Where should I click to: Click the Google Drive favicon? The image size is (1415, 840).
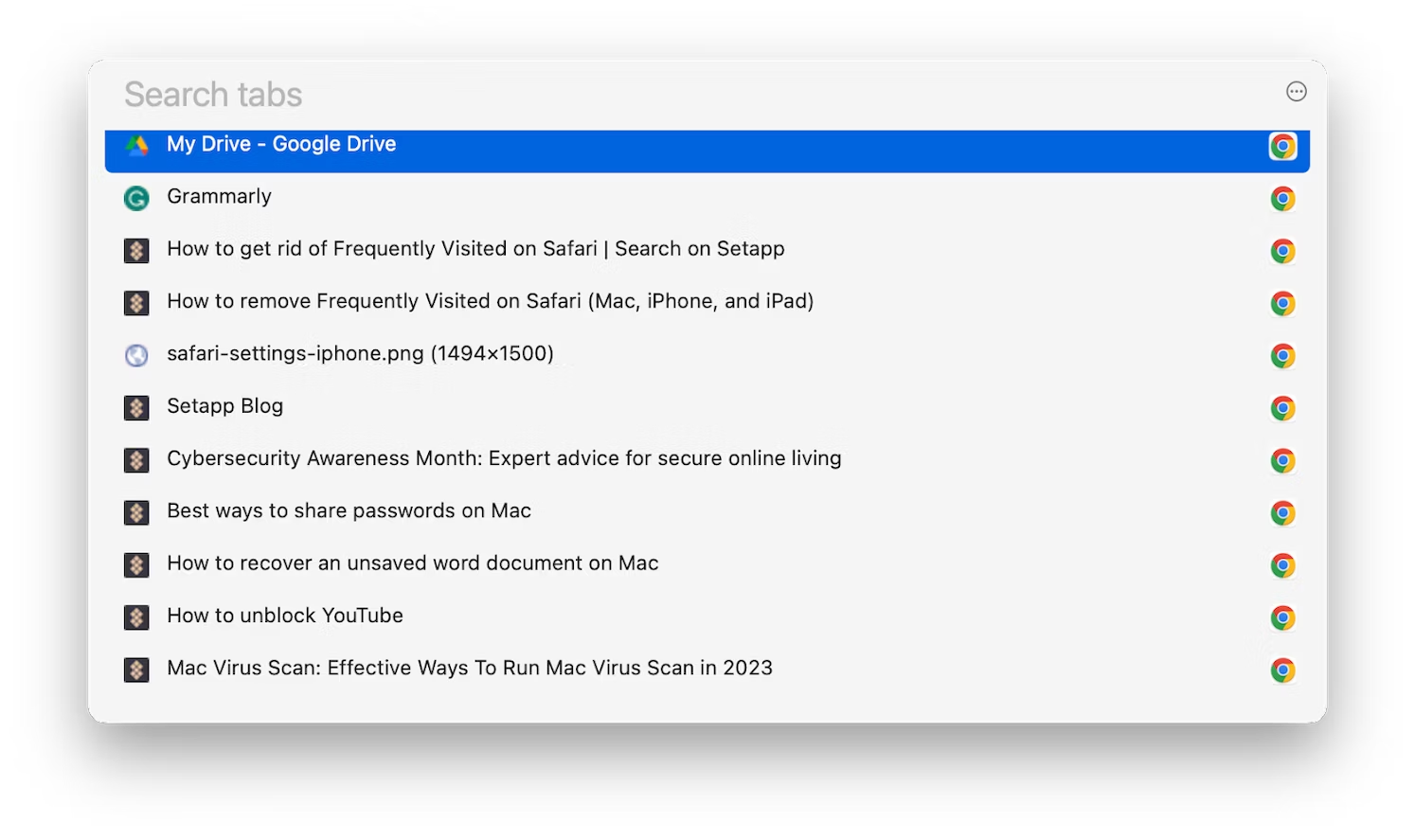point(136,145)
